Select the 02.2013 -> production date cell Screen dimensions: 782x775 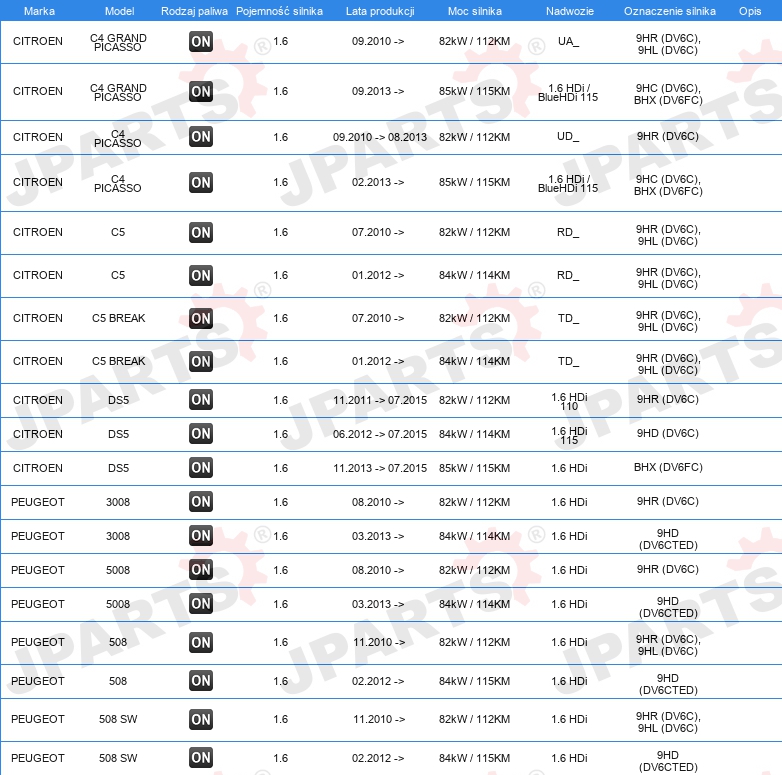(x=378, y=182)
